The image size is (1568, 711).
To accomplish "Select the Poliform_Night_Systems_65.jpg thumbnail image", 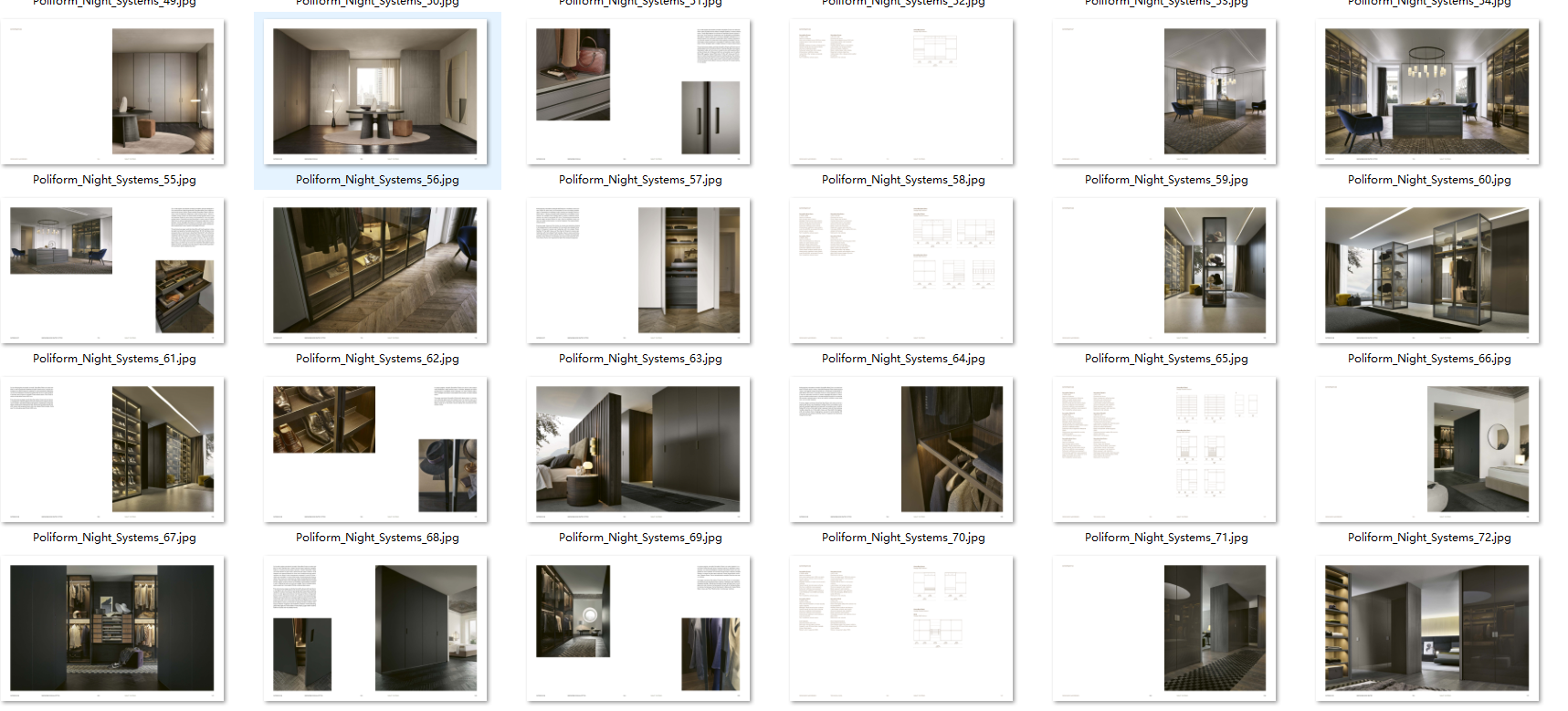I will click(1164, 270).
